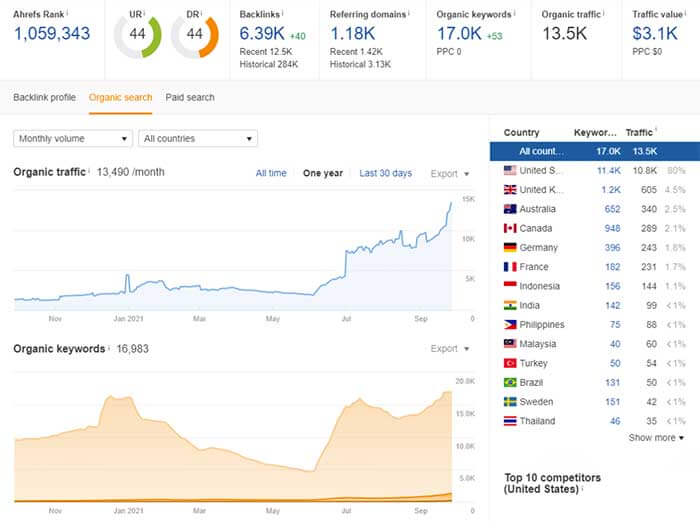Image resolution: width=700 pixels, height=530 pixels.
Task: Select the All countries highlighted row
Action: point(595,151)
